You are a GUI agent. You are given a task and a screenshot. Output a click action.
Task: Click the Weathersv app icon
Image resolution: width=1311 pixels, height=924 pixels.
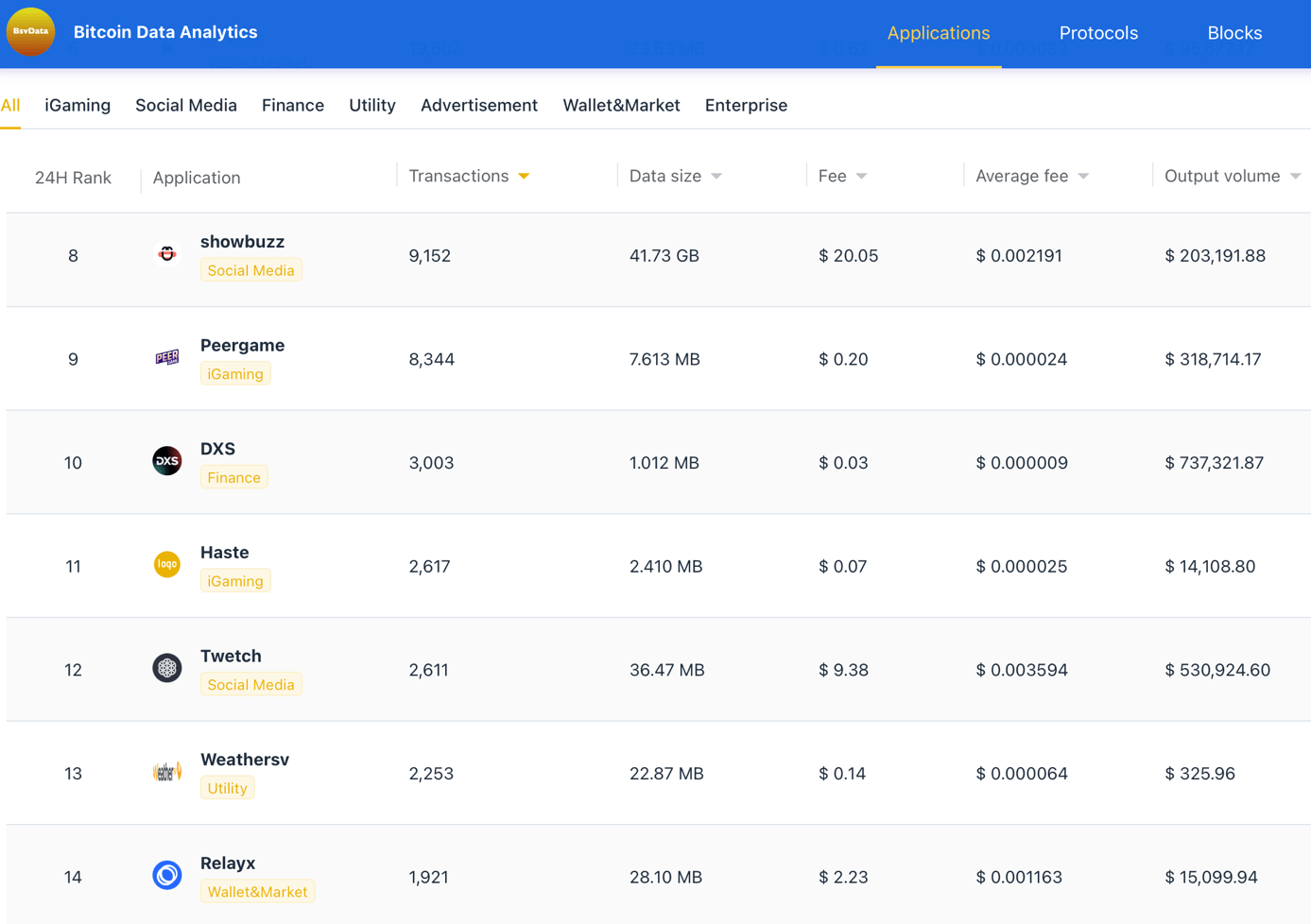pyautogui.click(x=167, y=772)
